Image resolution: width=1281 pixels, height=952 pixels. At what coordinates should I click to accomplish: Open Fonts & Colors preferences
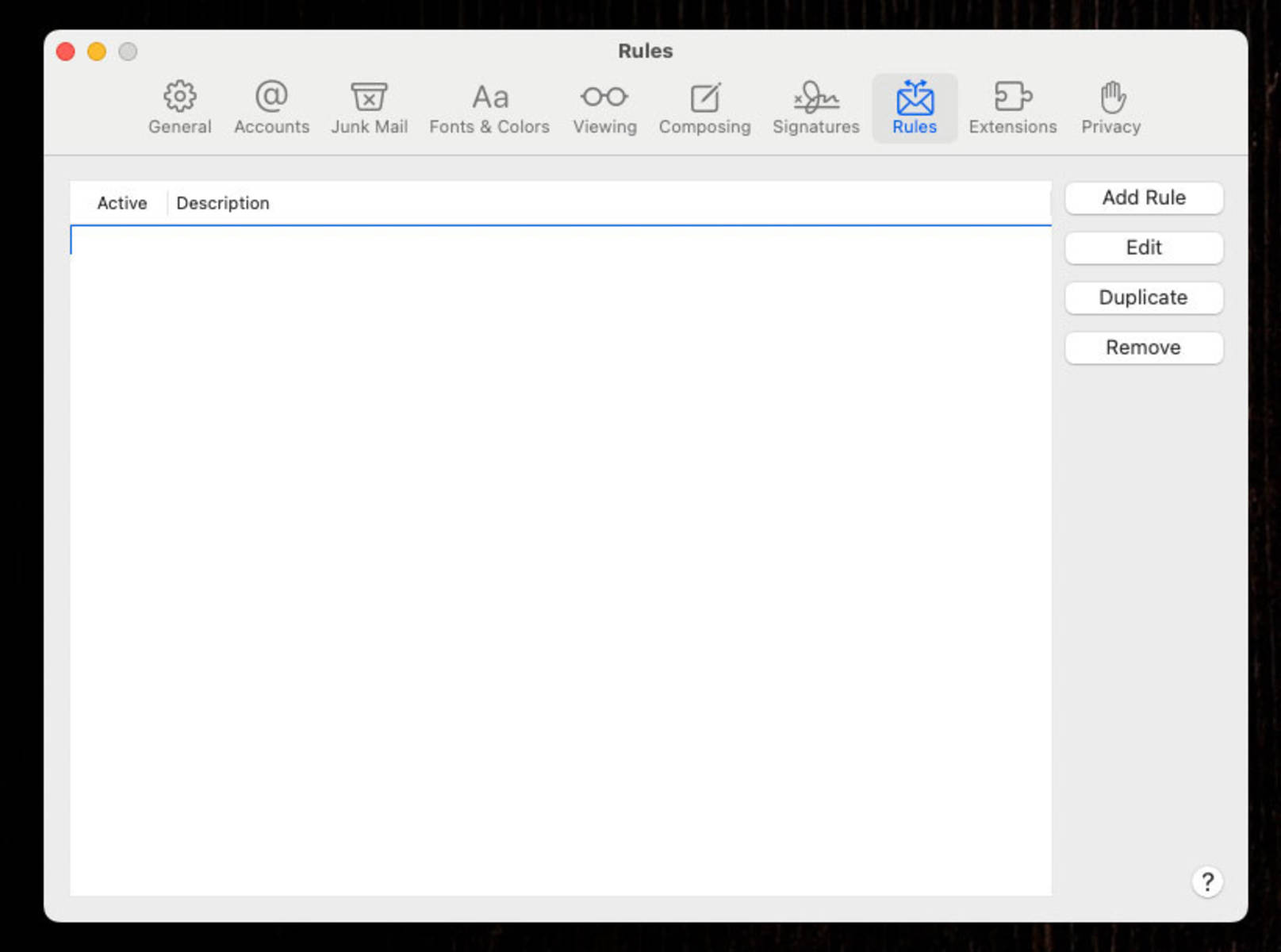click(x=489, y=108)
